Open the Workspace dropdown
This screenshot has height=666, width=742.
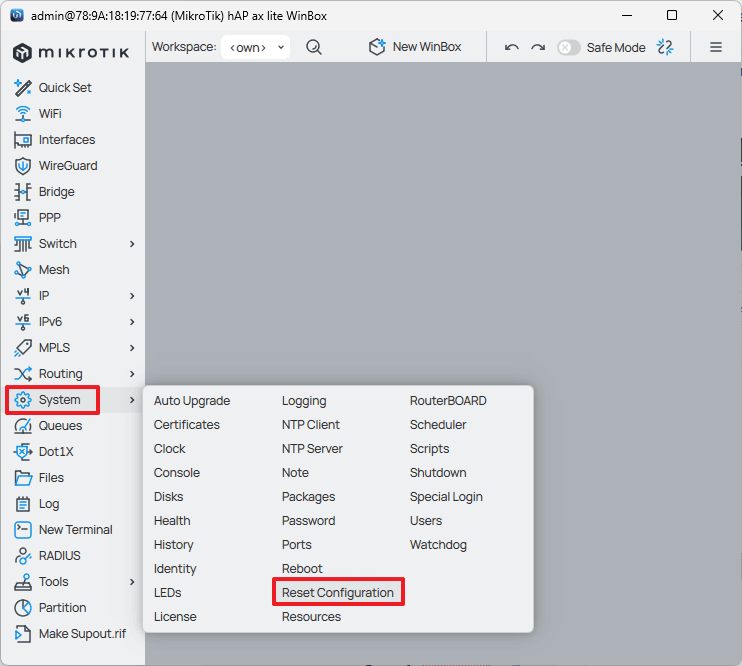[256, 47]
